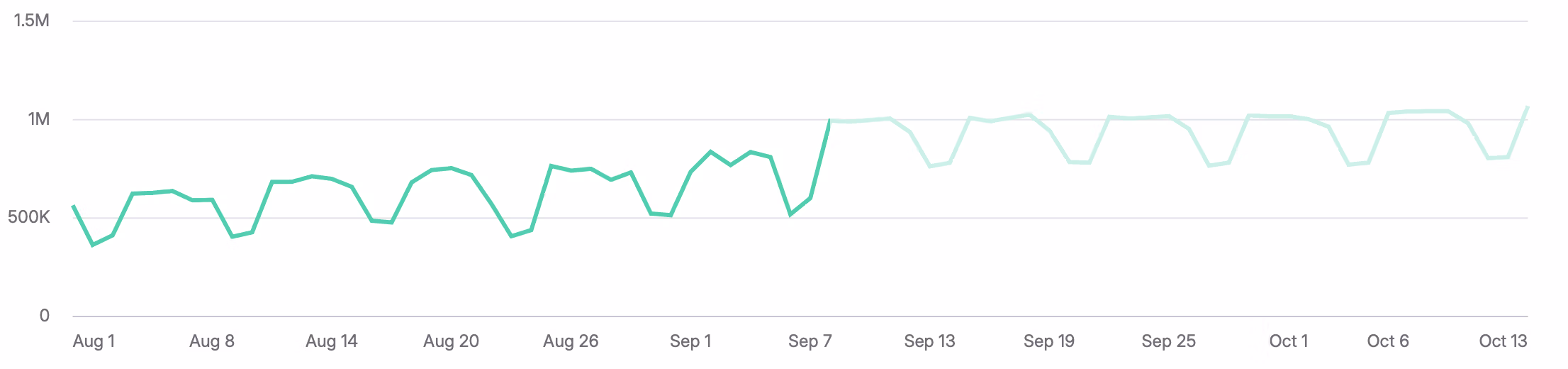This screenshot has width=1568, height=369.
Task: Select Sep 13 on the x-axis
Action: [x=929, y=341]
